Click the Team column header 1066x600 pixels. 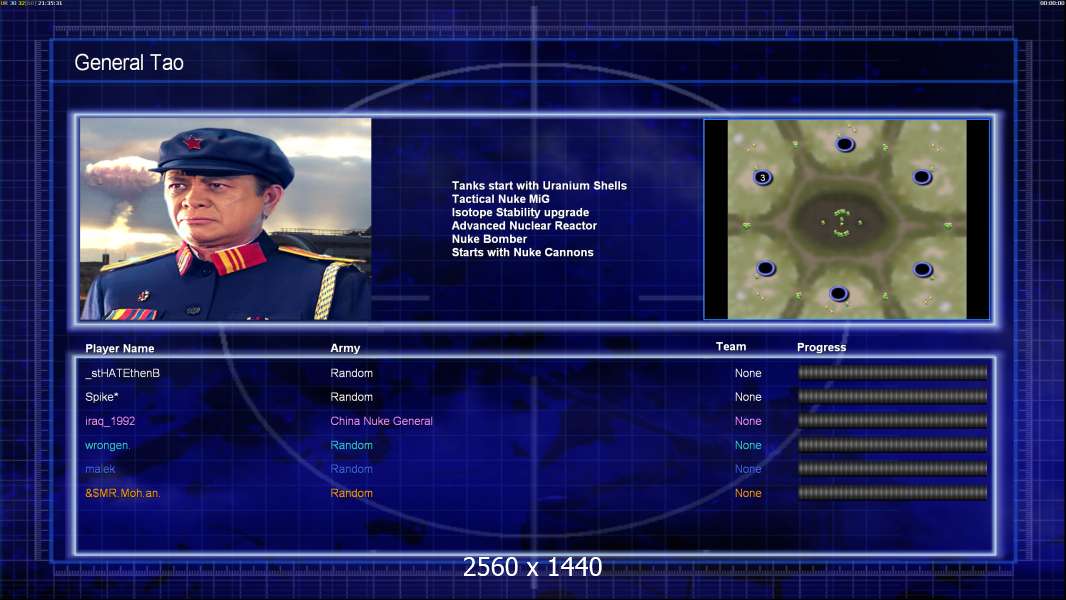click(731, 347)
